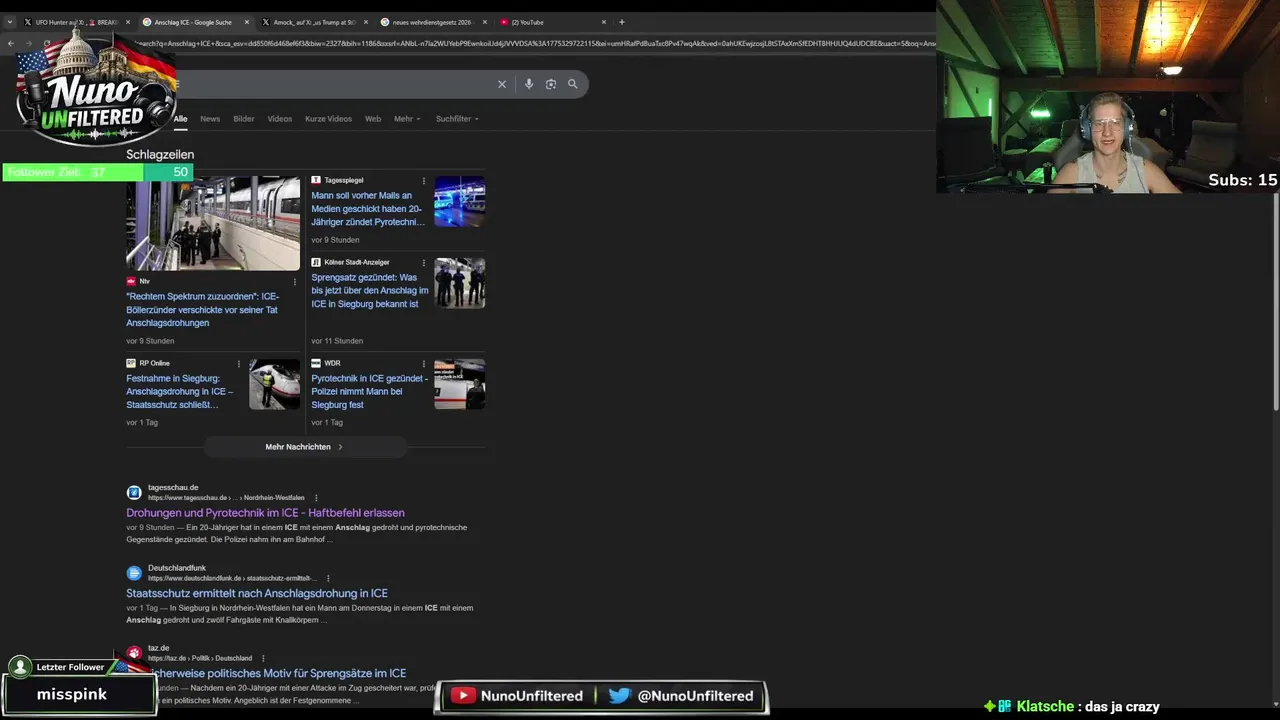Open options menu for RP Online headline
The width and height of the screenshot is (1280, 720).
[x=238, y=363]
